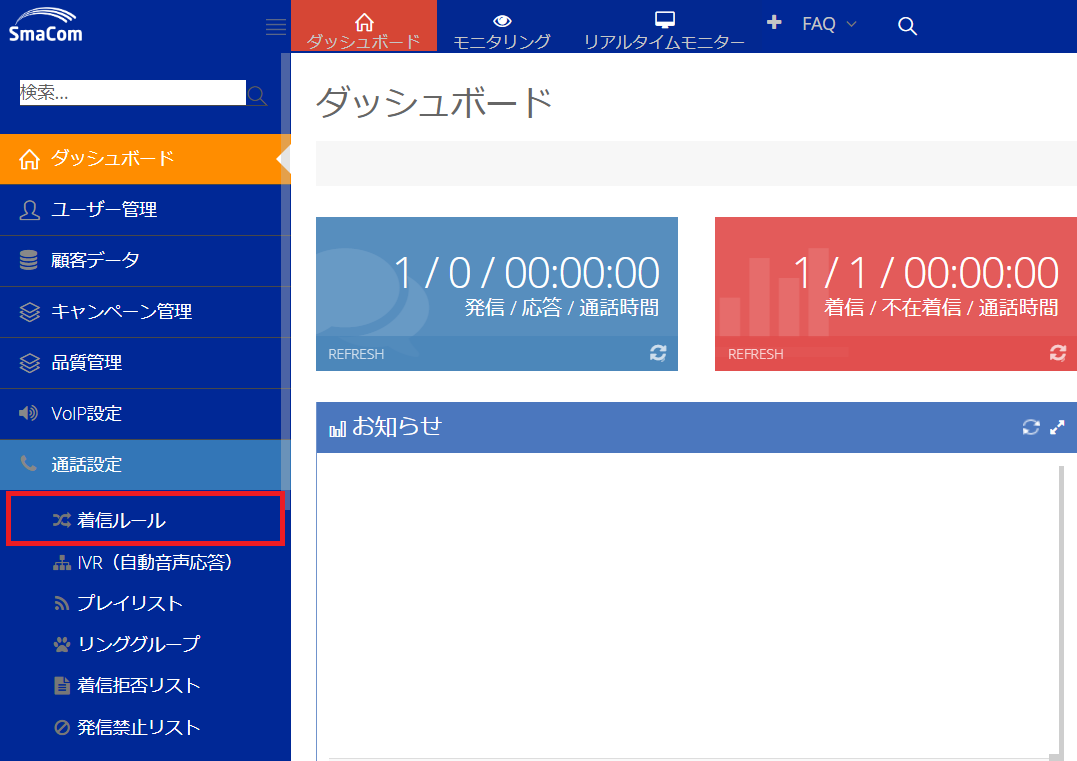Screen dimensions: 1077x761
Task: Open ダッシュボード in the sidebar
Action: click(145, 159)
